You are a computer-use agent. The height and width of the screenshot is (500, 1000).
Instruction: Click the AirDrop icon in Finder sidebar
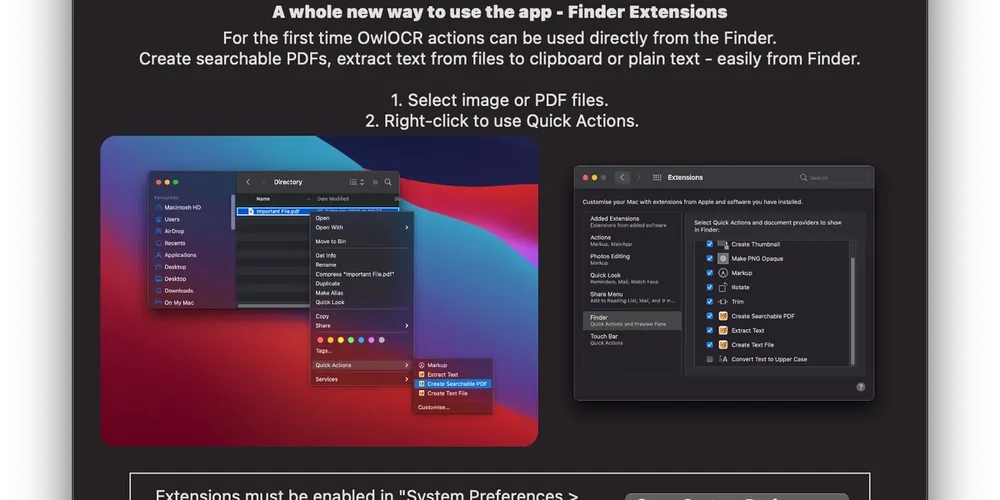click(159, 232)
